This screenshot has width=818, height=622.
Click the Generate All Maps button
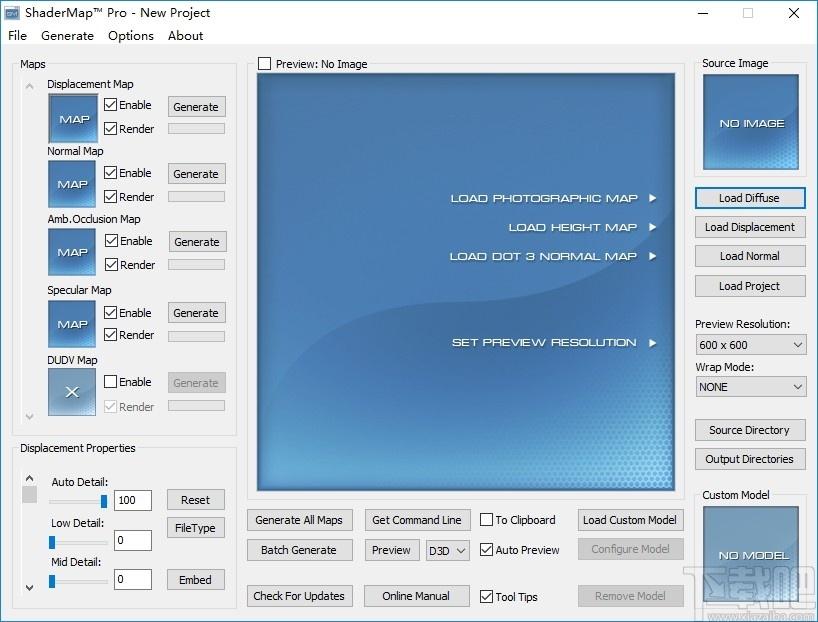tap(299, 520)
